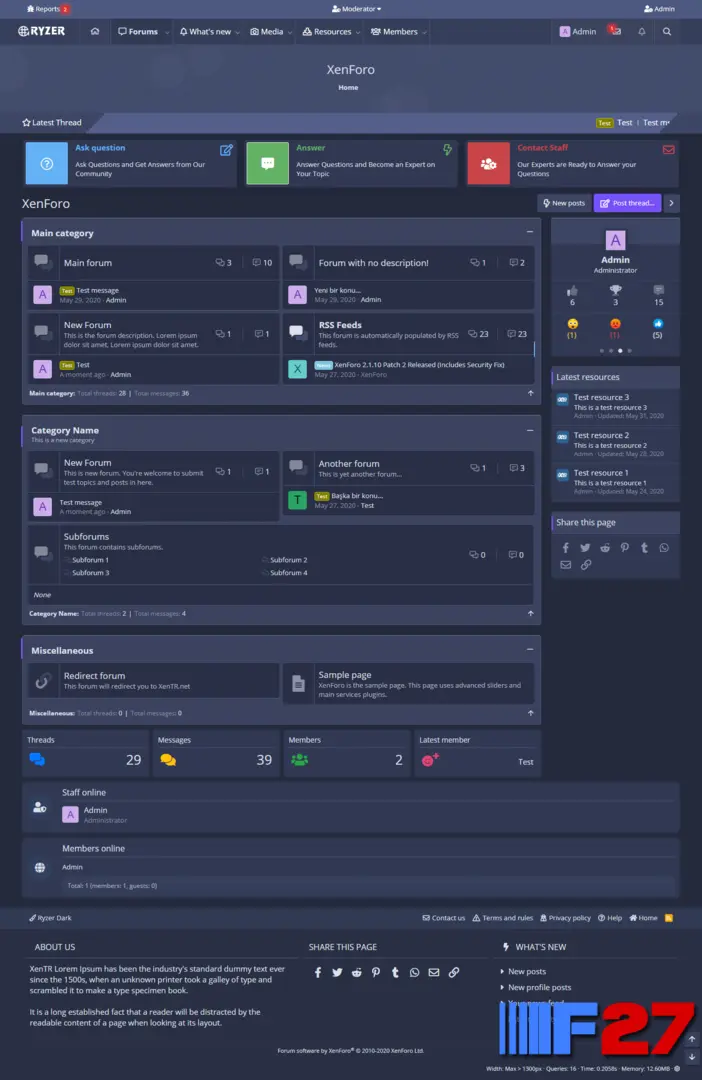Open the Members dropdown arrow

coord(424,32)
